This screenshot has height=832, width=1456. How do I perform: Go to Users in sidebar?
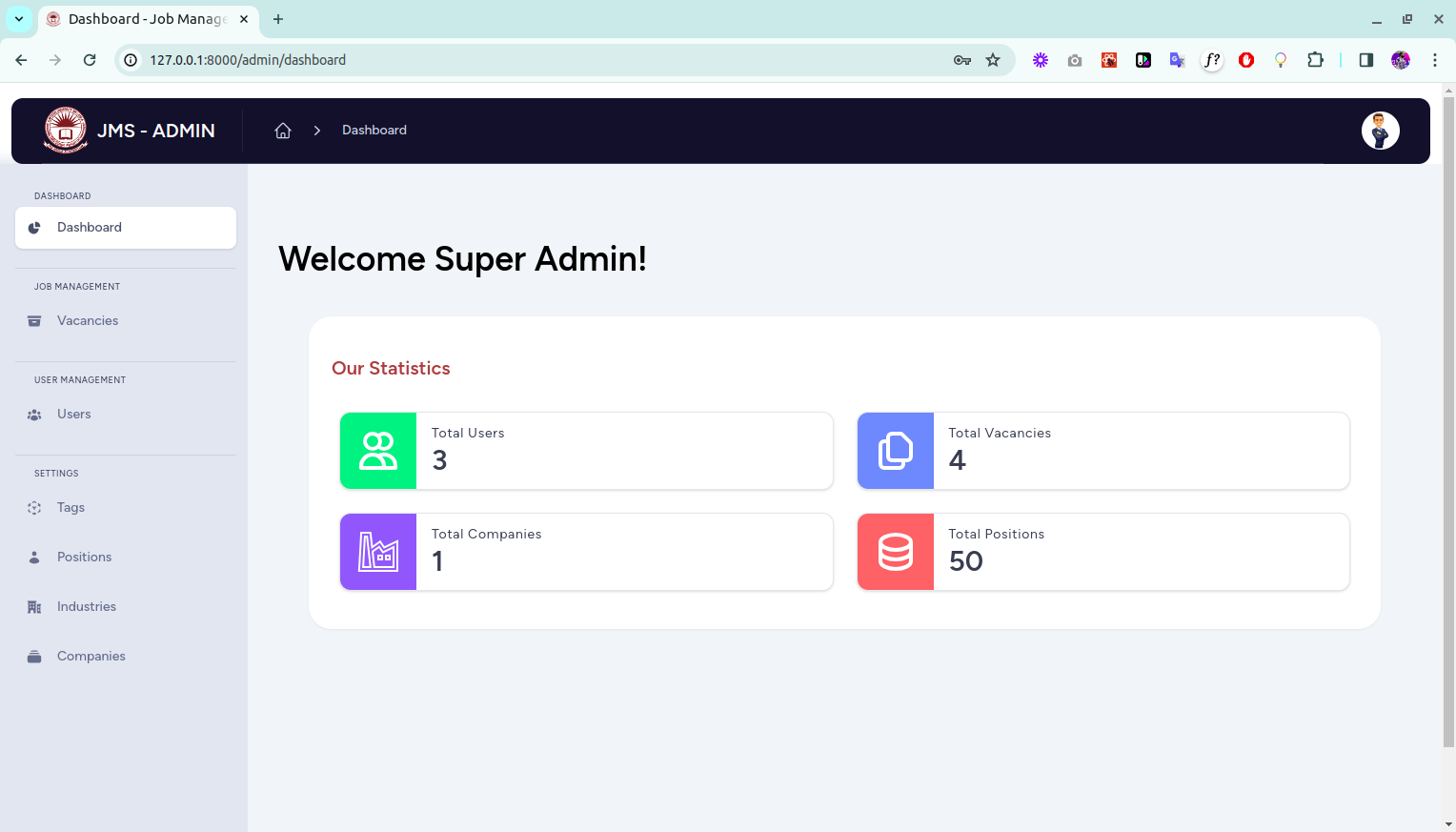[x=74, y=415]
